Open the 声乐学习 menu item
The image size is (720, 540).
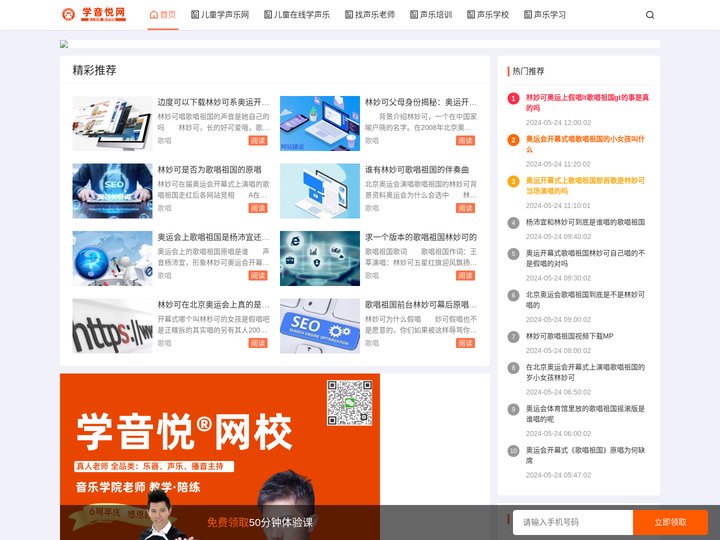point(545,15)
